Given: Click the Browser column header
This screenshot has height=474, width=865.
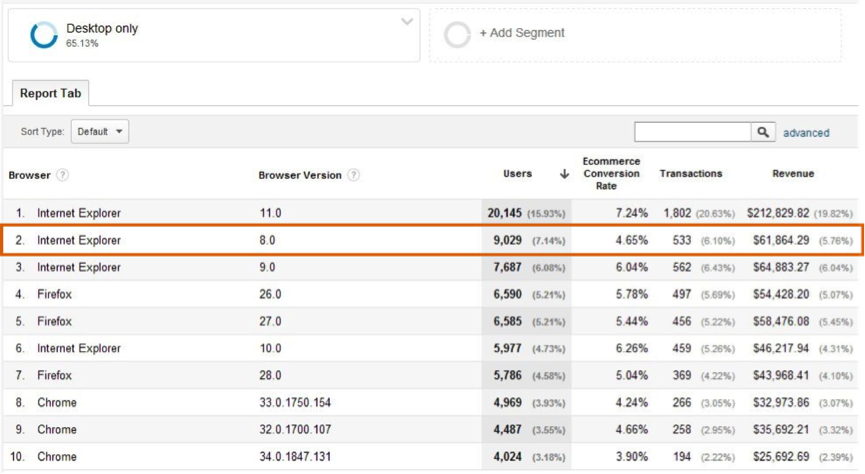Looking at the screenshot, I should click(29, 175).
